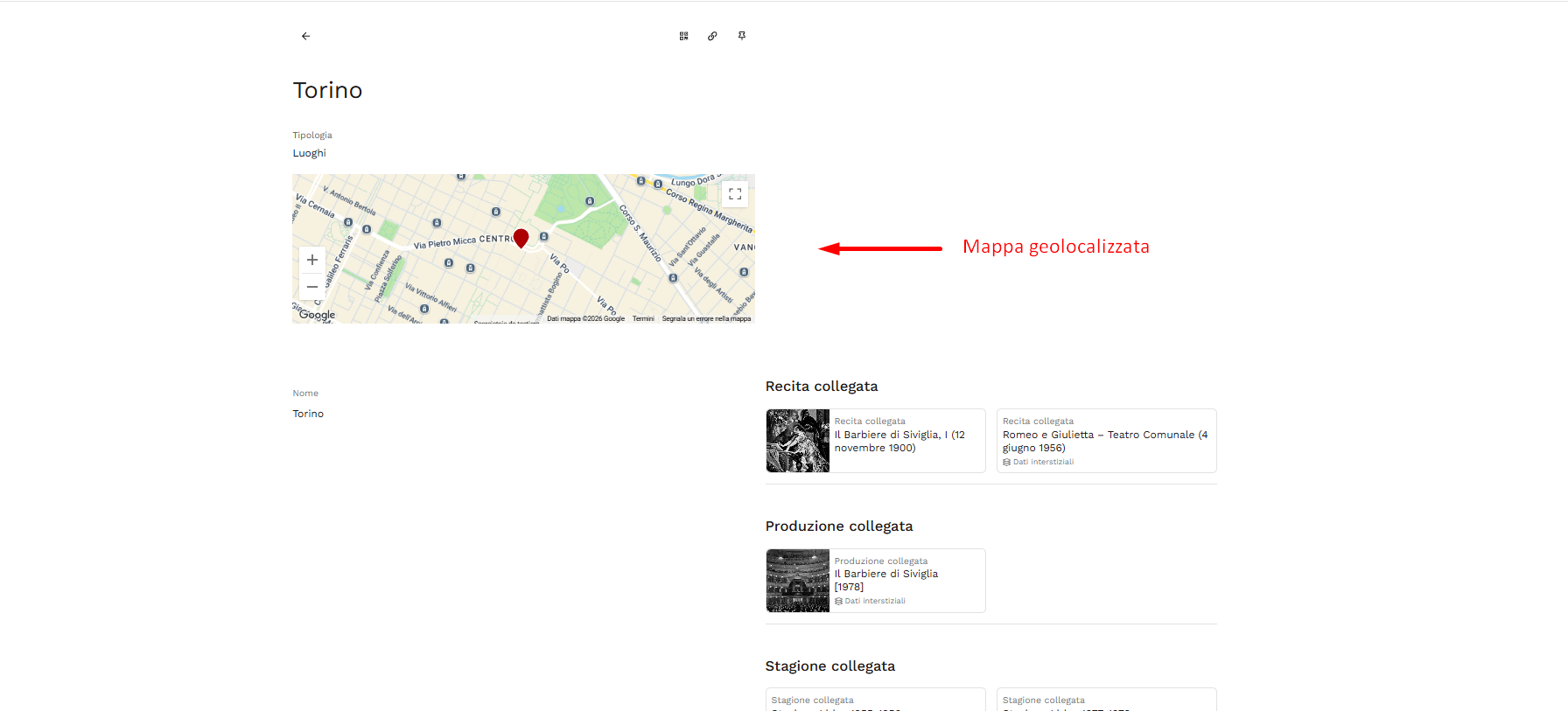Select the Torino page title
Screen dimensions: 1568x711
tap(327, 90)
